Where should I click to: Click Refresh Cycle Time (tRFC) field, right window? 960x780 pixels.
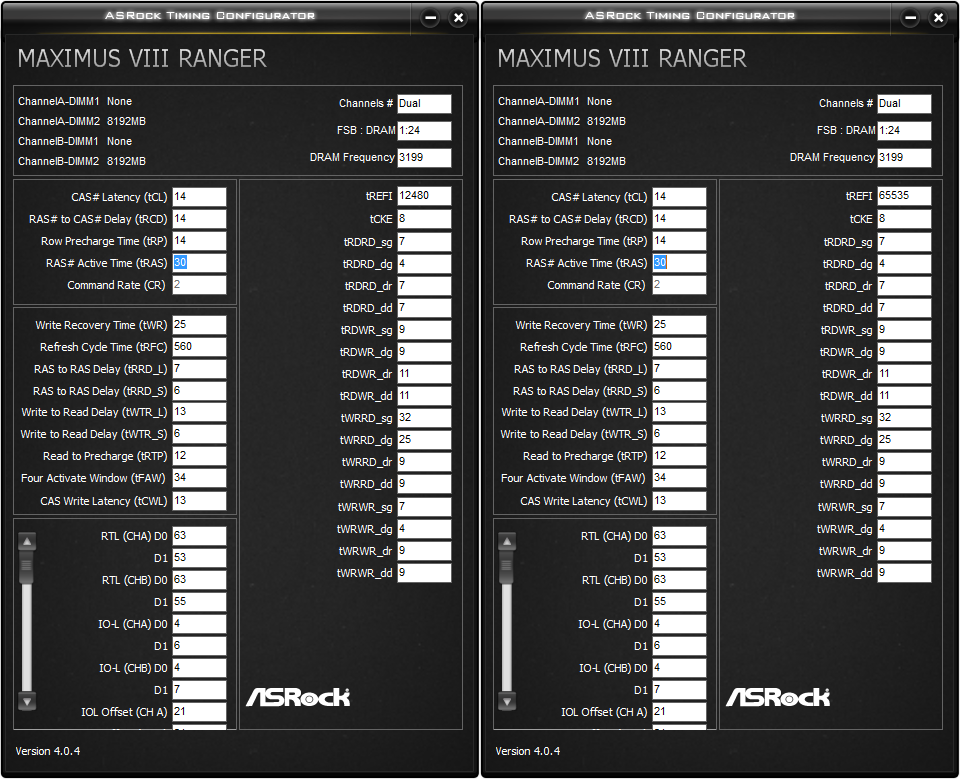pos(679,347)
